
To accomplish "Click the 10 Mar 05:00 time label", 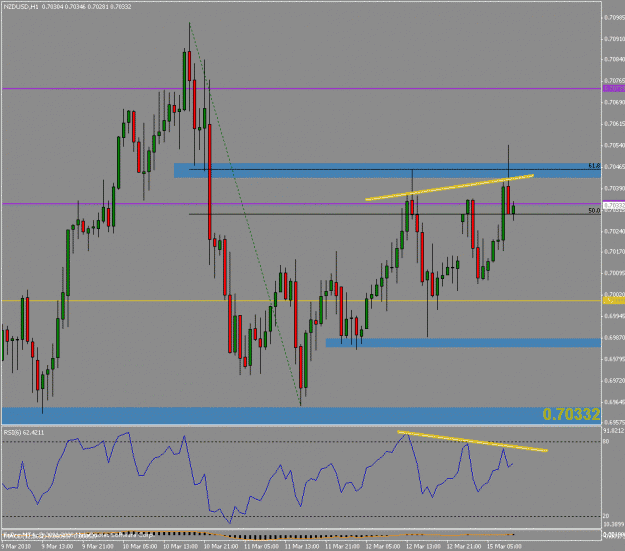I will tap(140, 546).
